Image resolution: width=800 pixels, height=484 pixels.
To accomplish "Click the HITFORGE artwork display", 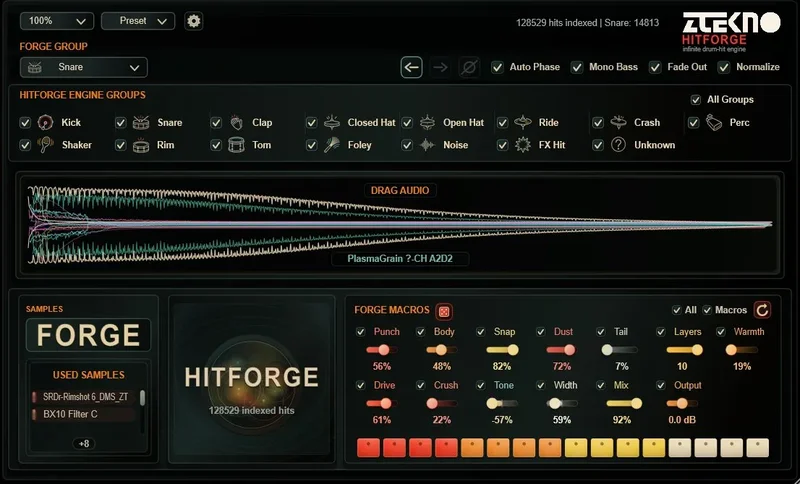I will [252, 379].
